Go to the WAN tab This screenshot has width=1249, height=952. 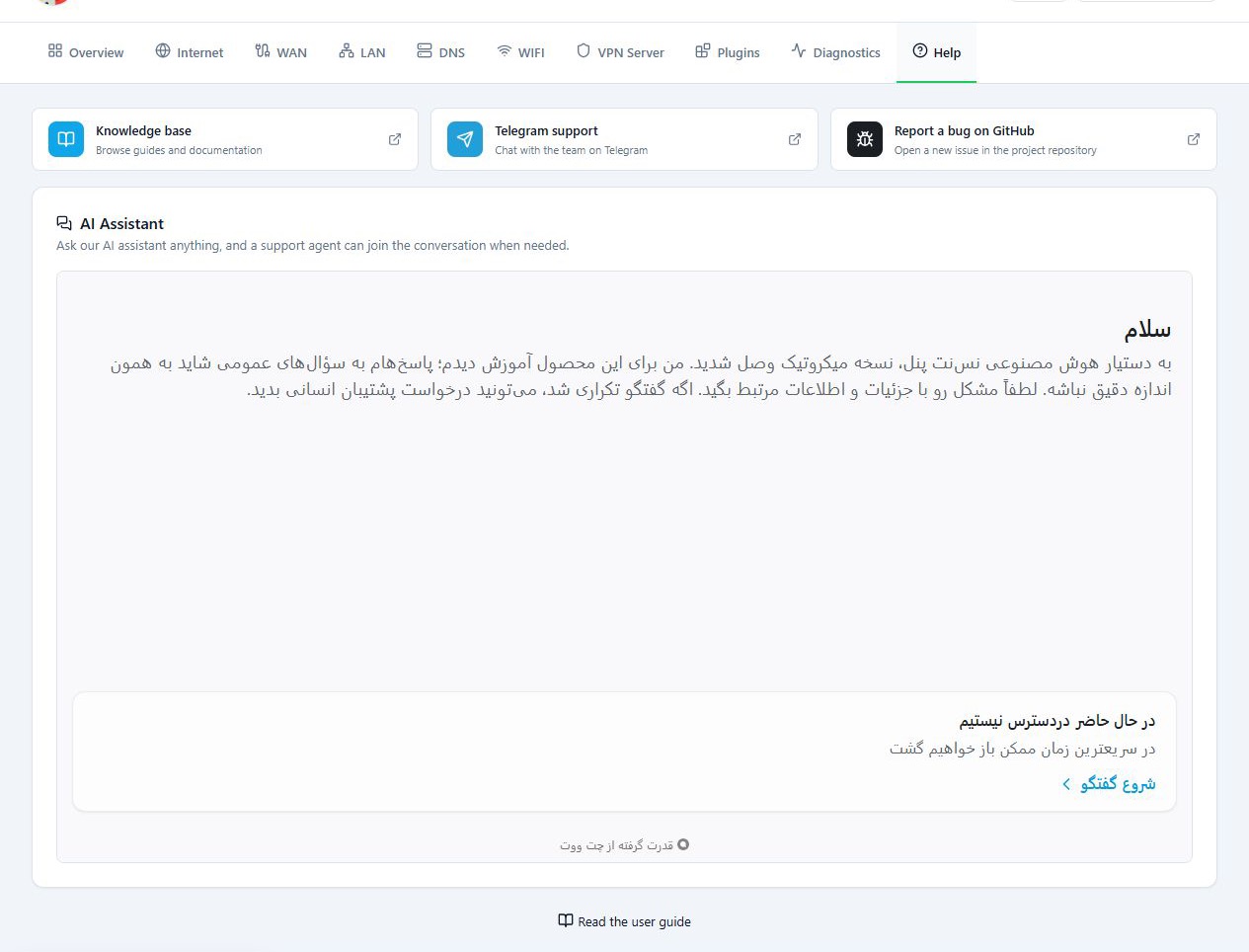click(280, 52)
